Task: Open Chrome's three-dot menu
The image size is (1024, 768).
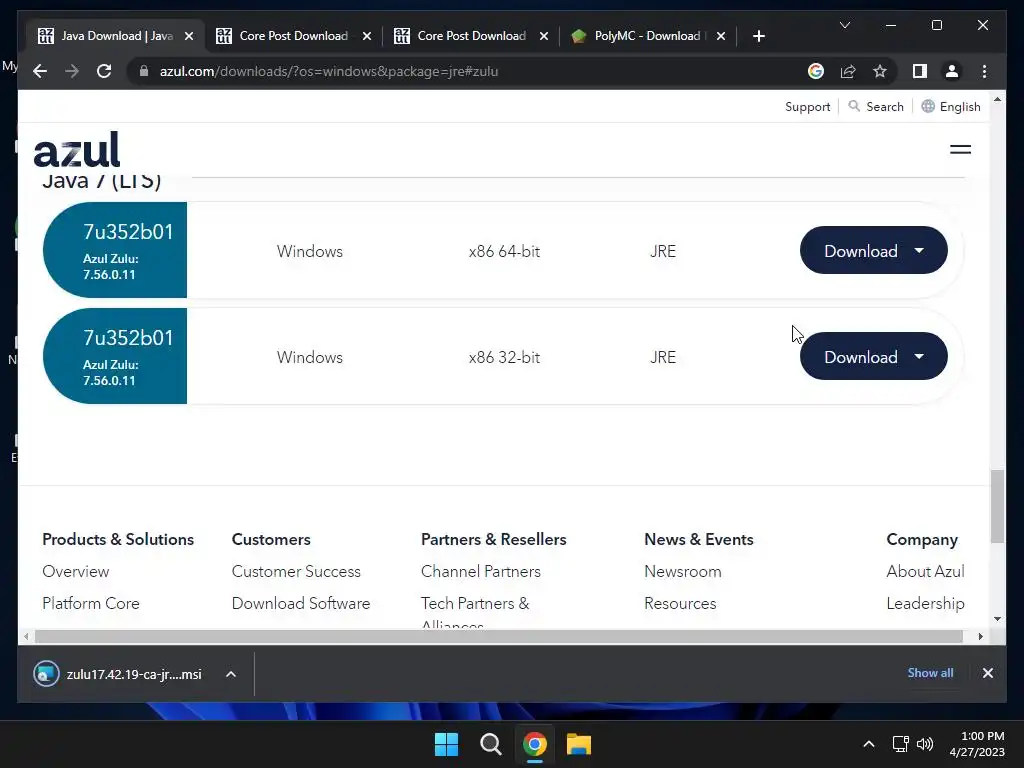Action: [984, 71]
